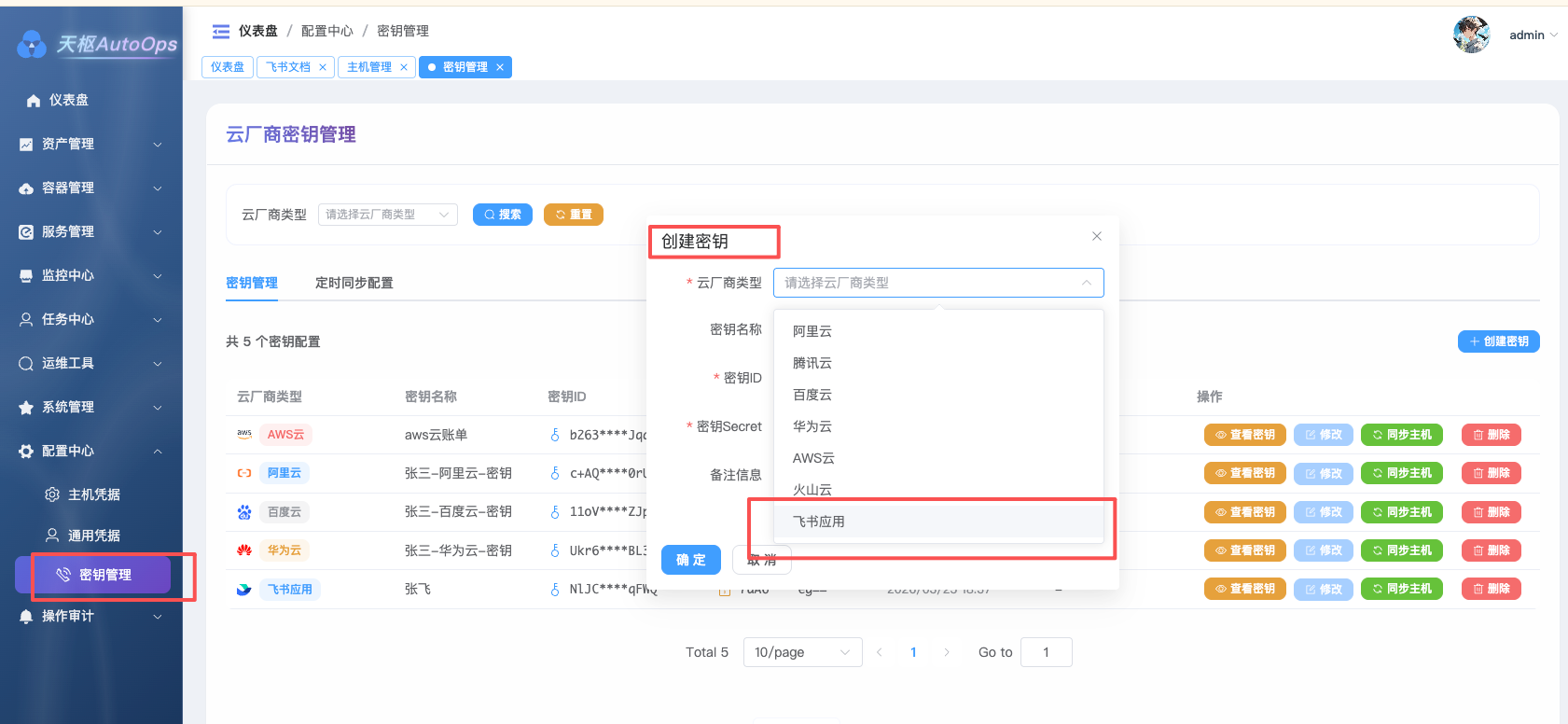Click the 百度云 tag in table
Viewport: 1568px width, 724px height.
[x=284, y=512]
